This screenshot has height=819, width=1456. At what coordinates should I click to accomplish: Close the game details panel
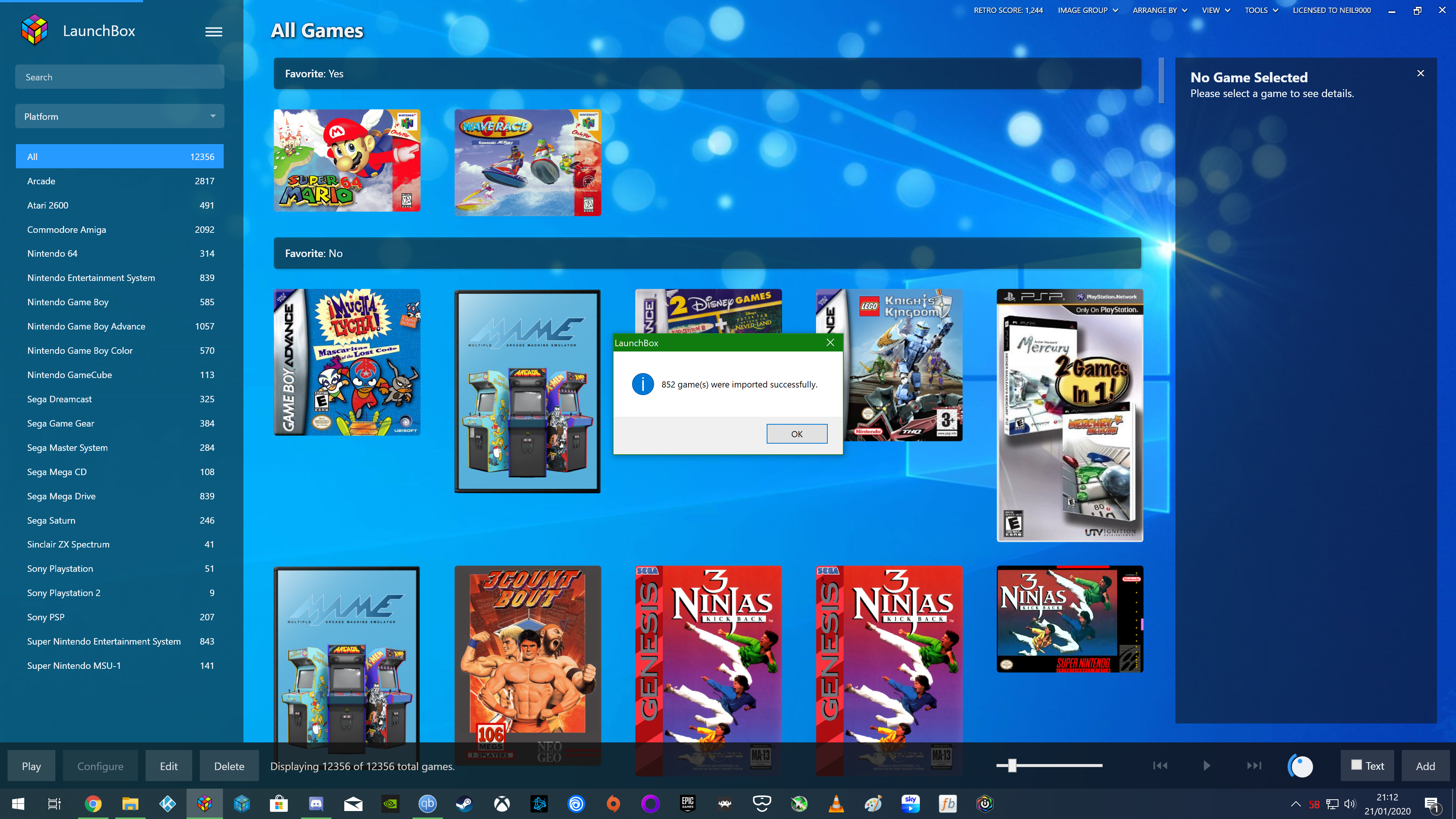coord(1420,74)
